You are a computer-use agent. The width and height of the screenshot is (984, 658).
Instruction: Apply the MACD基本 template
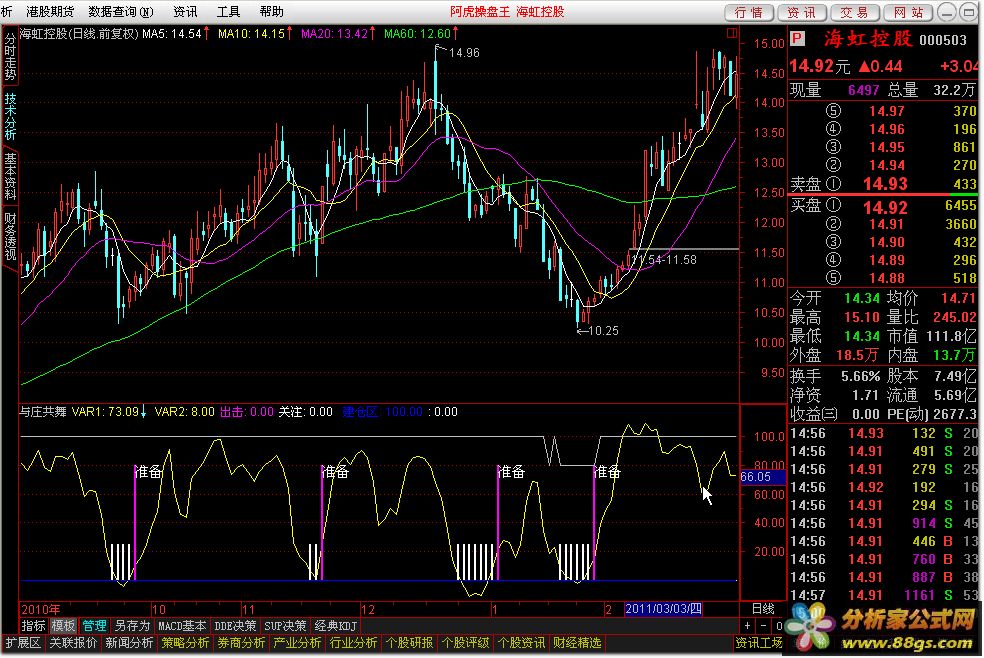pos(182,625)
